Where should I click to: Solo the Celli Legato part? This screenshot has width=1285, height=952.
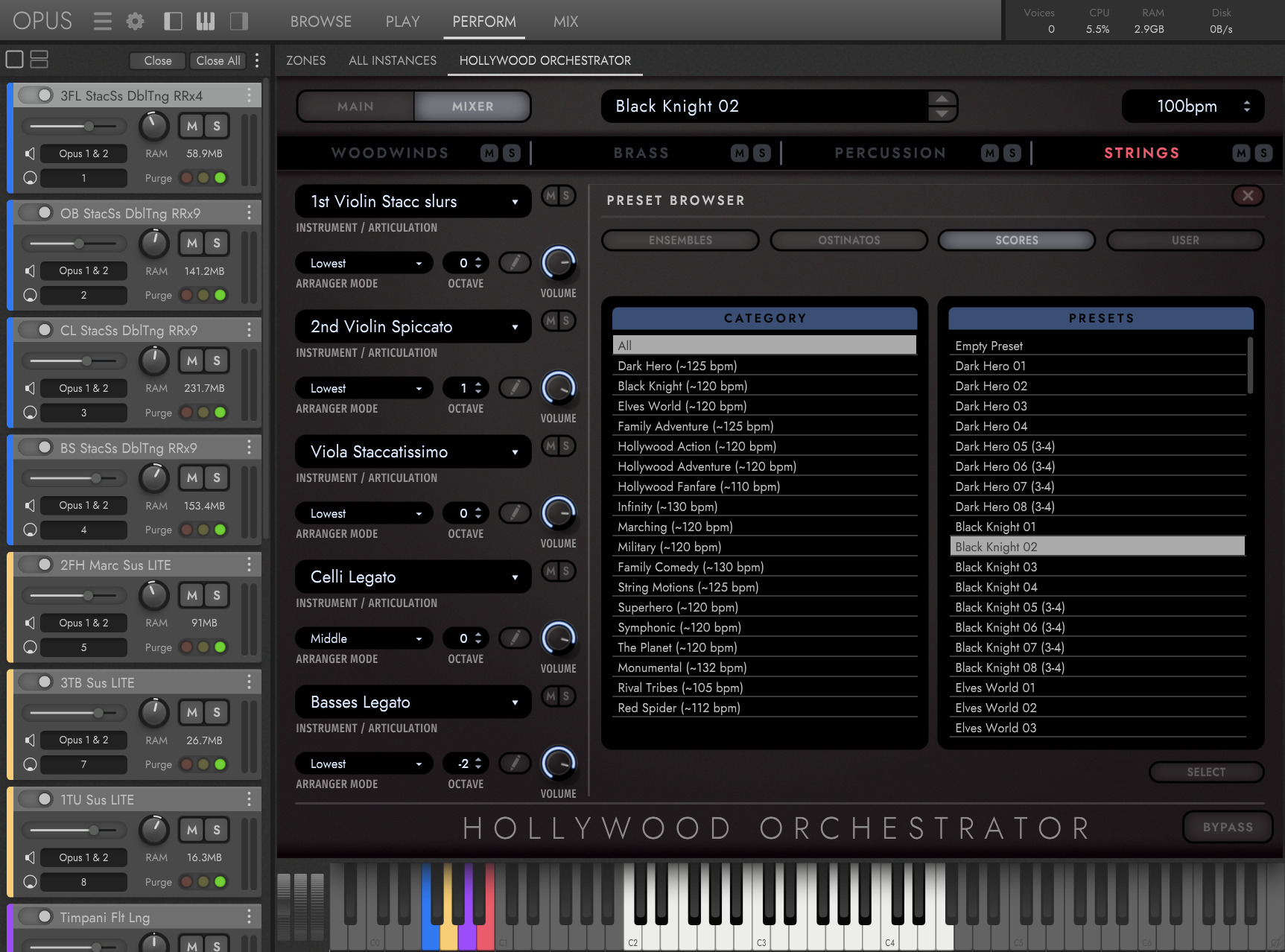[x=566, y=571]
